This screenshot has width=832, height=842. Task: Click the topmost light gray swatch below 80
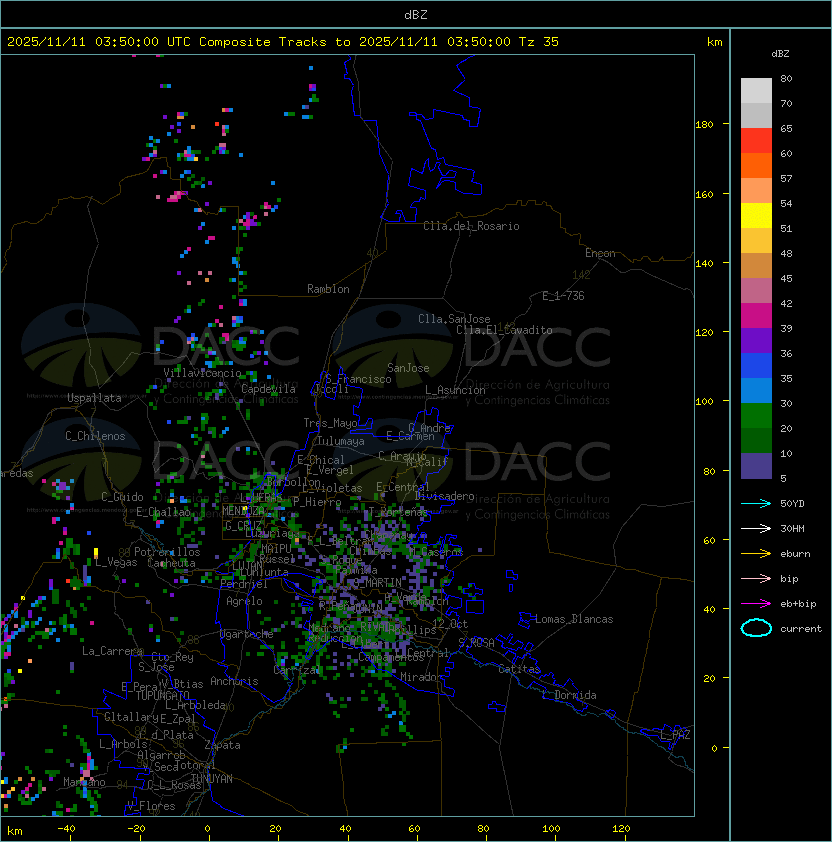click(756, 90)
